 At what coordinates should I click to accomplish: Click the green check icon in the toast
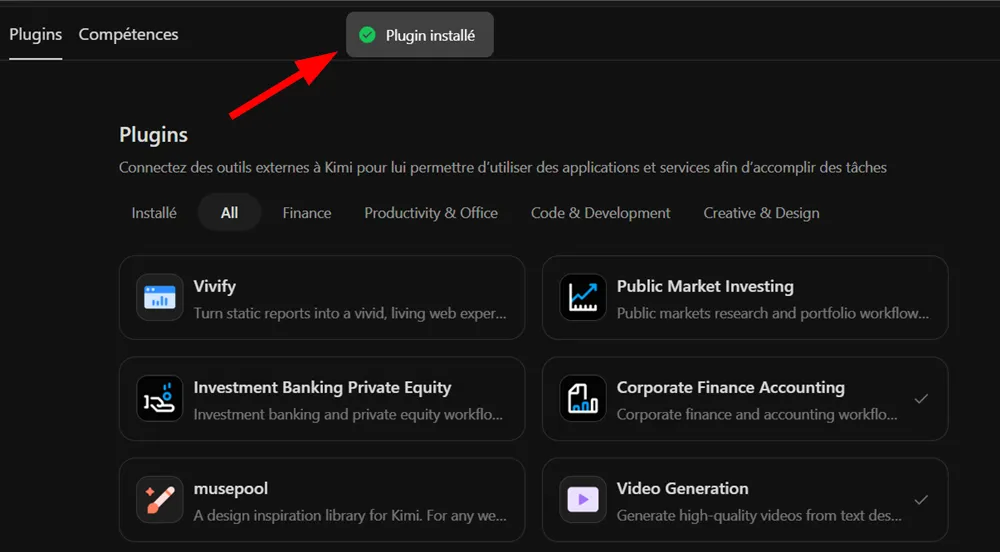[367, 35]
